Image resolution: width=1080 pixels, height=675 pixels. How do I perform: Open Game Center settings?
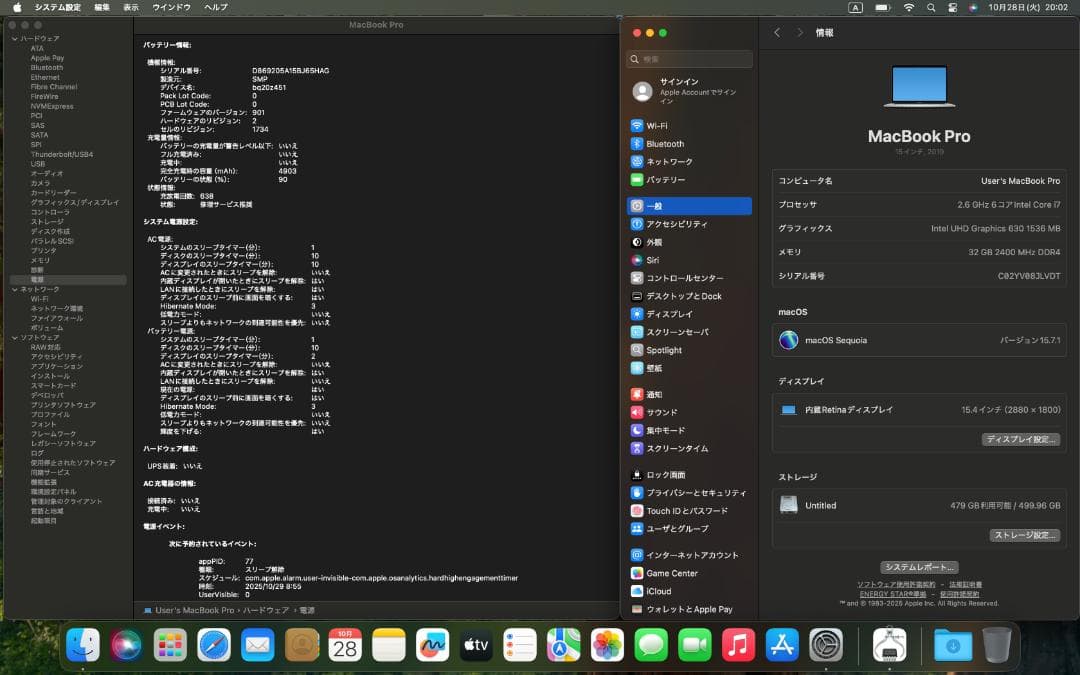(x=666, y=572)
